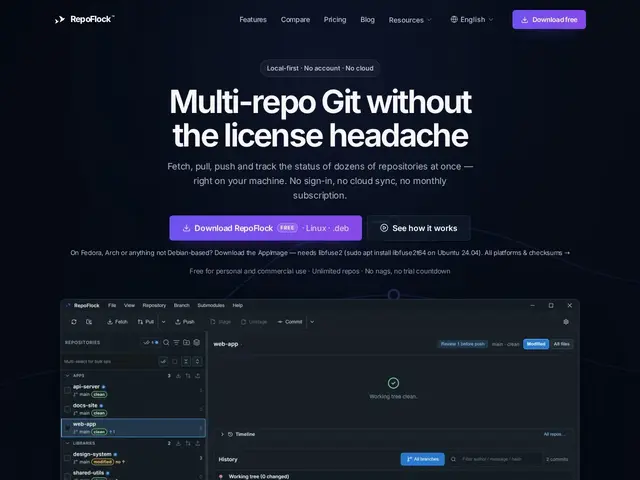Image resolution: width=640 pixels, height=480 pixels.
Task: Click the Stage toolbar button
Action: click(220, 322)
